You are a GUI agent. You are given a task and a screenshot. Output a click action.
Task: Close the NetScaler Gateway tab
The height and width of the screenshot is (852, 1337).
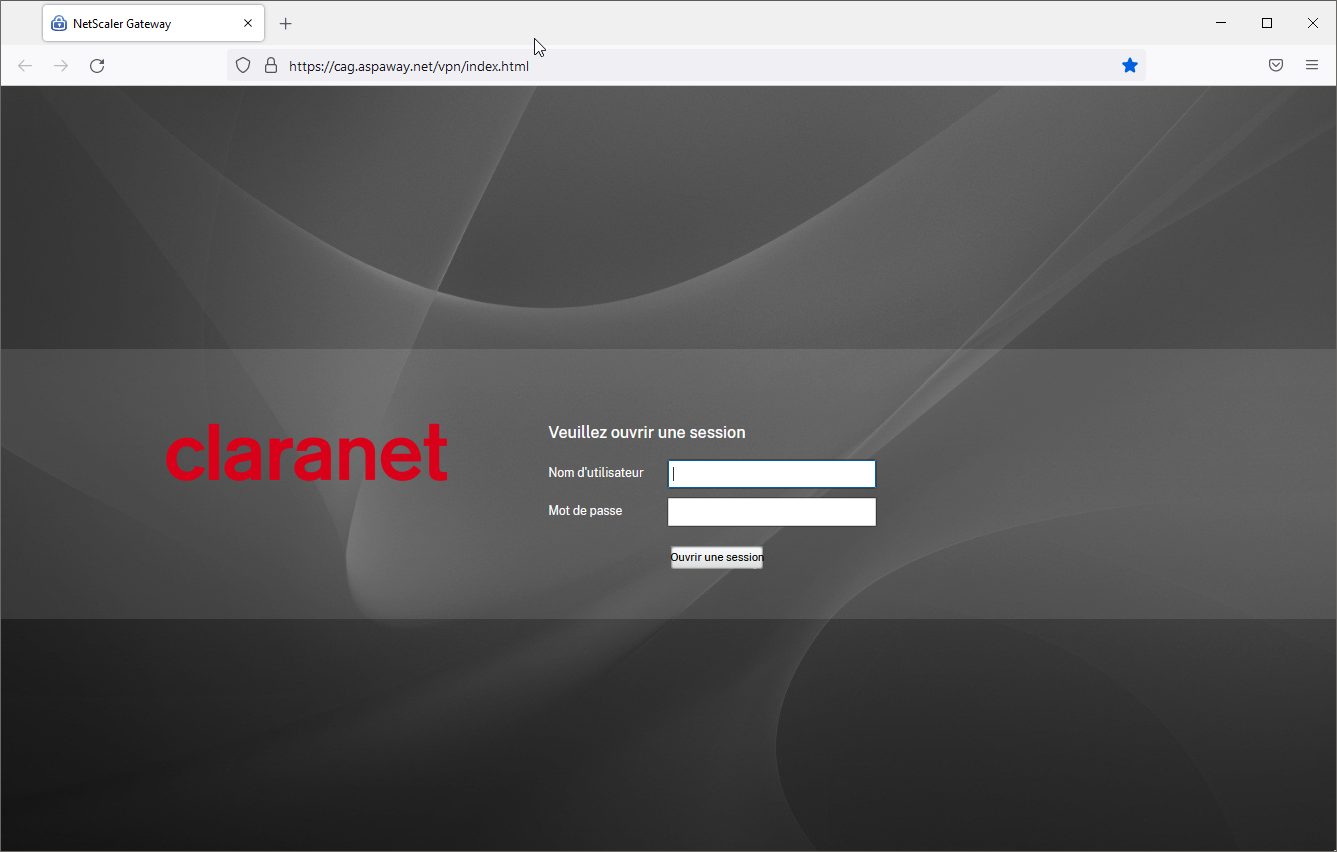pos(248,24)
